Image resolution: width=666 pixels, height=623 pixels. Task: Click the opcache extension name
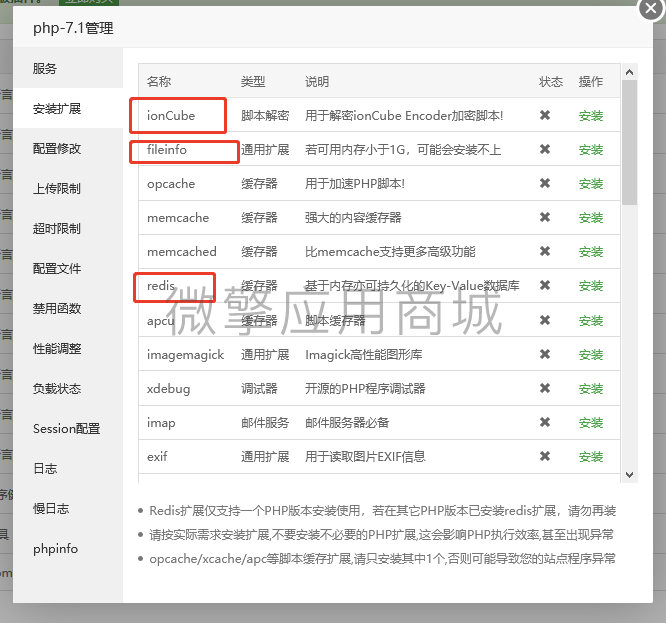click(x=171, y=184)
